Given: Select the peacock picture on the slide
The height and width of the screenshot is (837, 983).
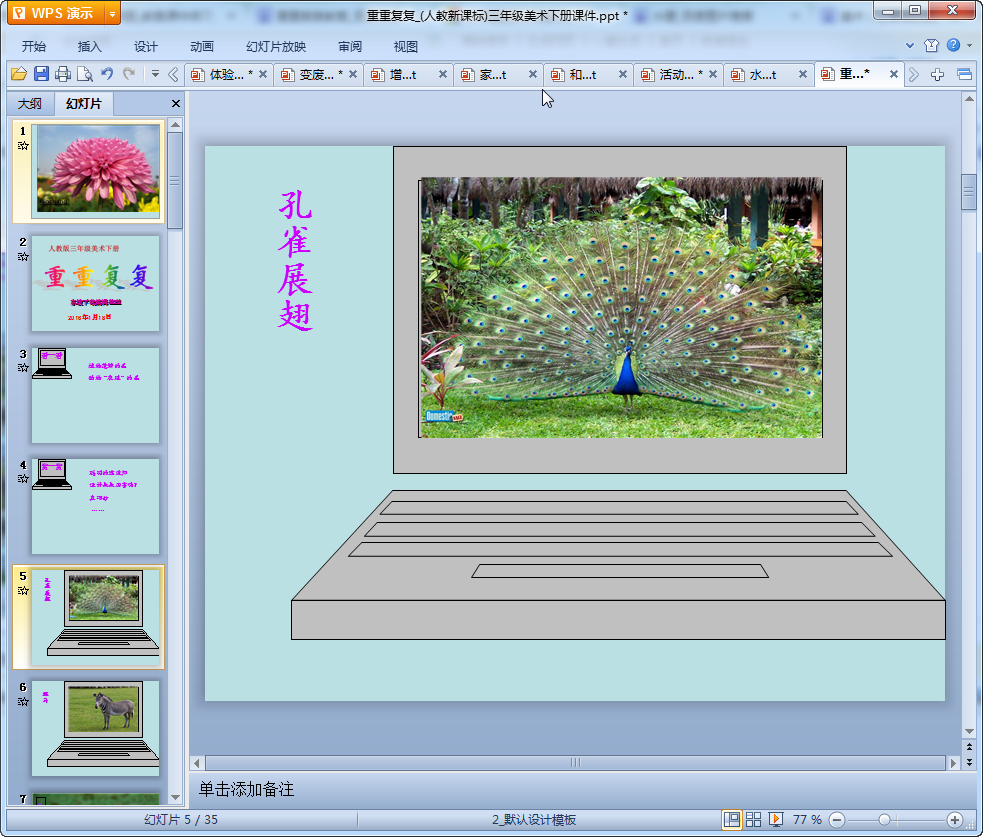Looking at the screenshot, I should pos(621,308).
